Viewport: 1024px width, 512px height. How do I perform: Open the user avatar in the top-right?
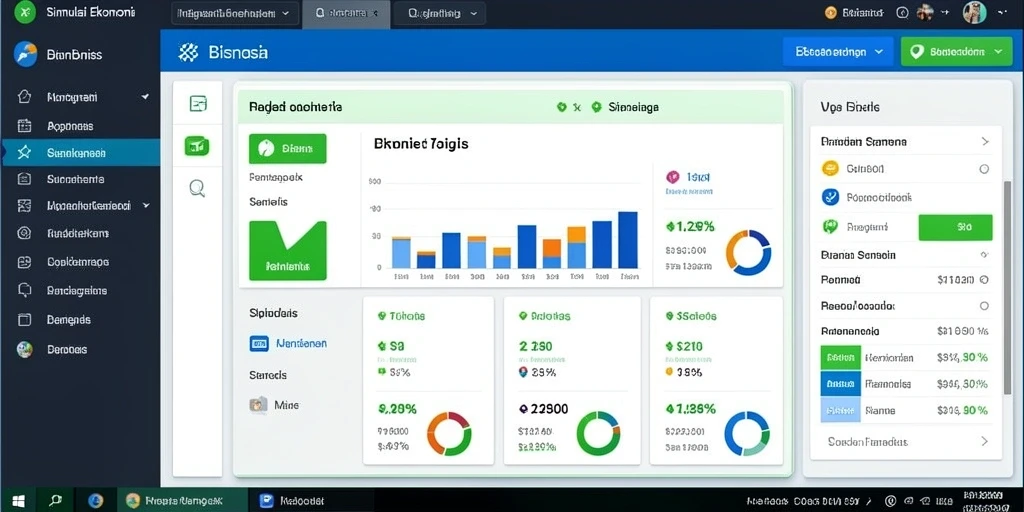point(974,12)
